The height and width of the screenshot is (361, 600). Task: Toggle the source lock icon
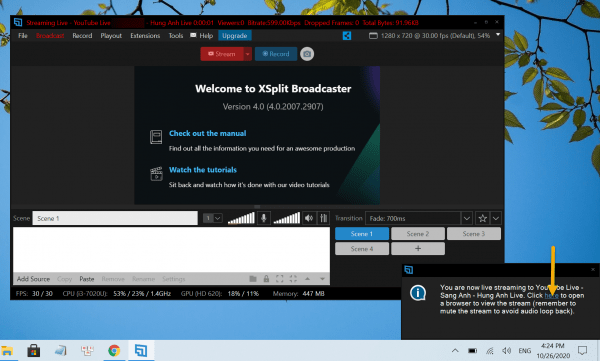pyautogui.click(x=266, y=279)
